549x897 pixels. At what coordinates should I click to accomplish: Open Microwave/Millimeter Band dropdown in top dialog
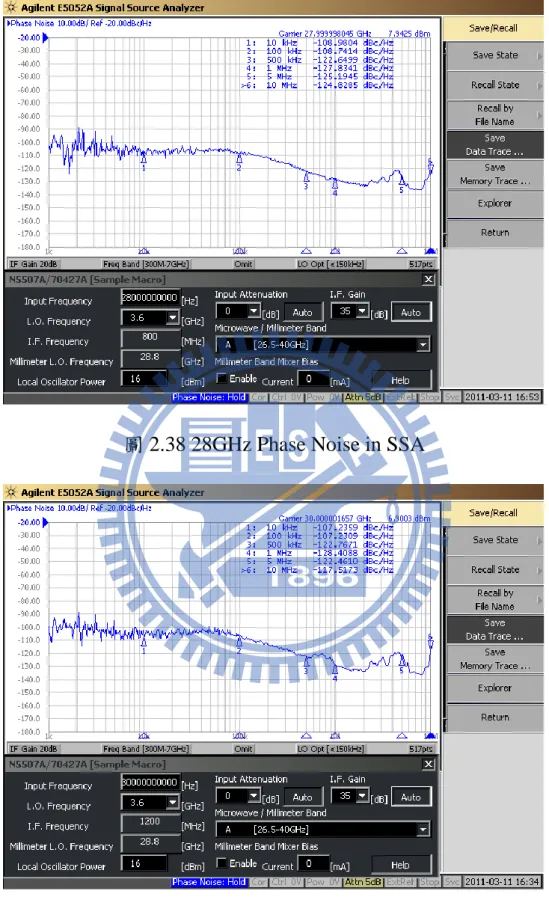[423, 344]
